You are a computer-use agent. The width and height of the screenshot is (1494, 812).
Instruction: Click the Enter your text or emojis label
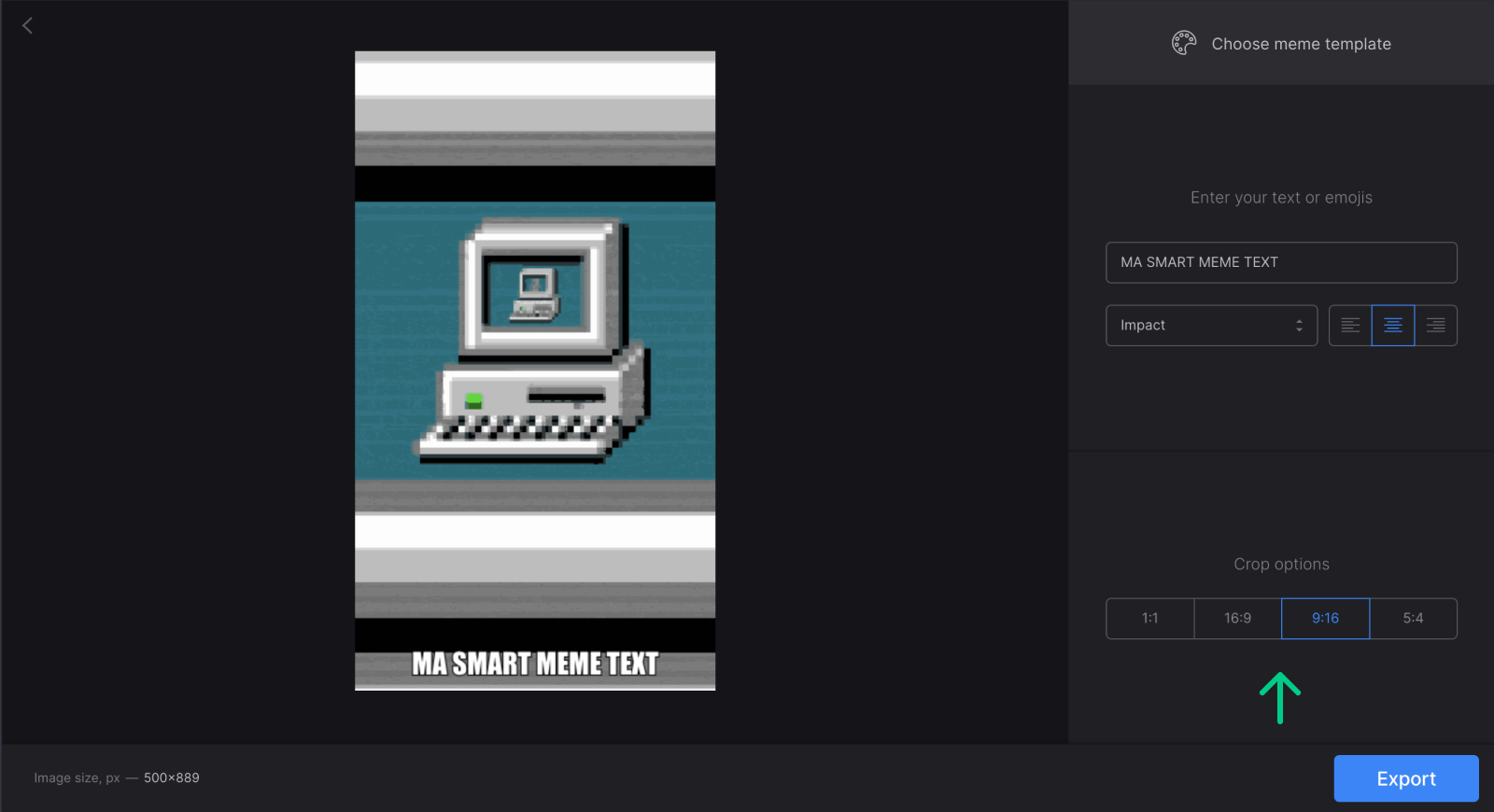click(1281, 198)
